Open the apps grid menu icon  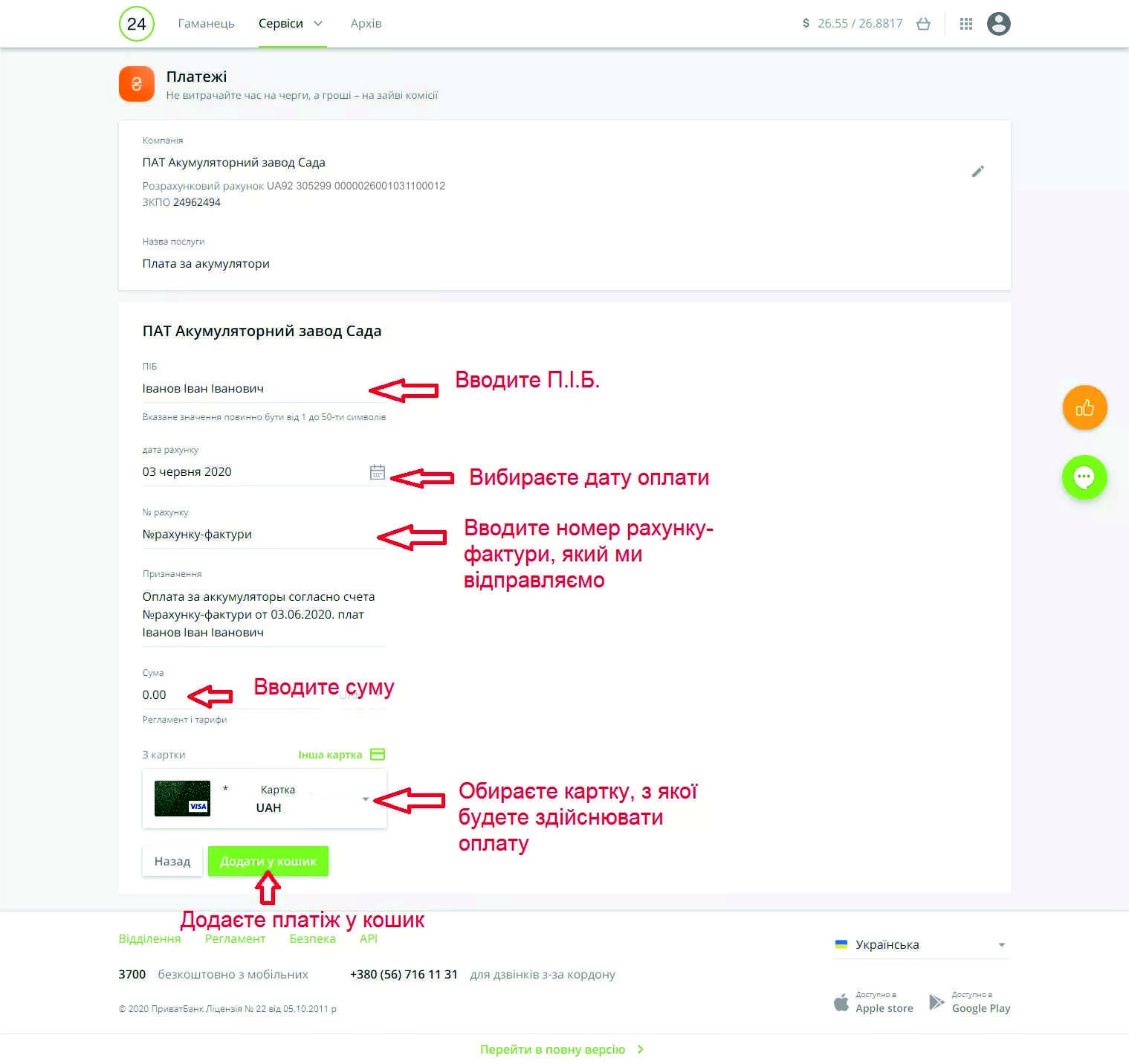tap(966, 24)
